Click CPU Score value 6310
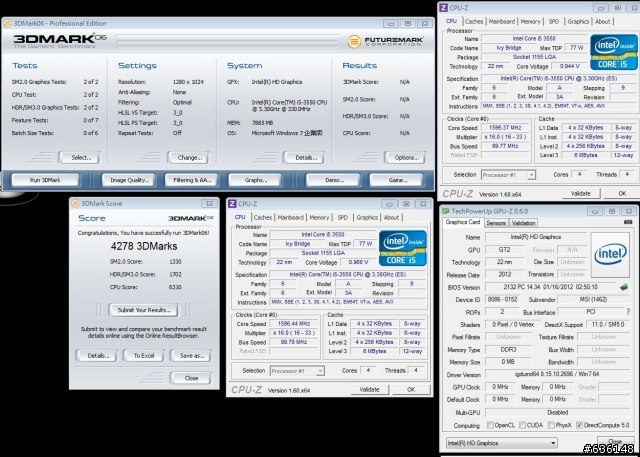Screen dimensions: 640x457 (x=175, y=287)
